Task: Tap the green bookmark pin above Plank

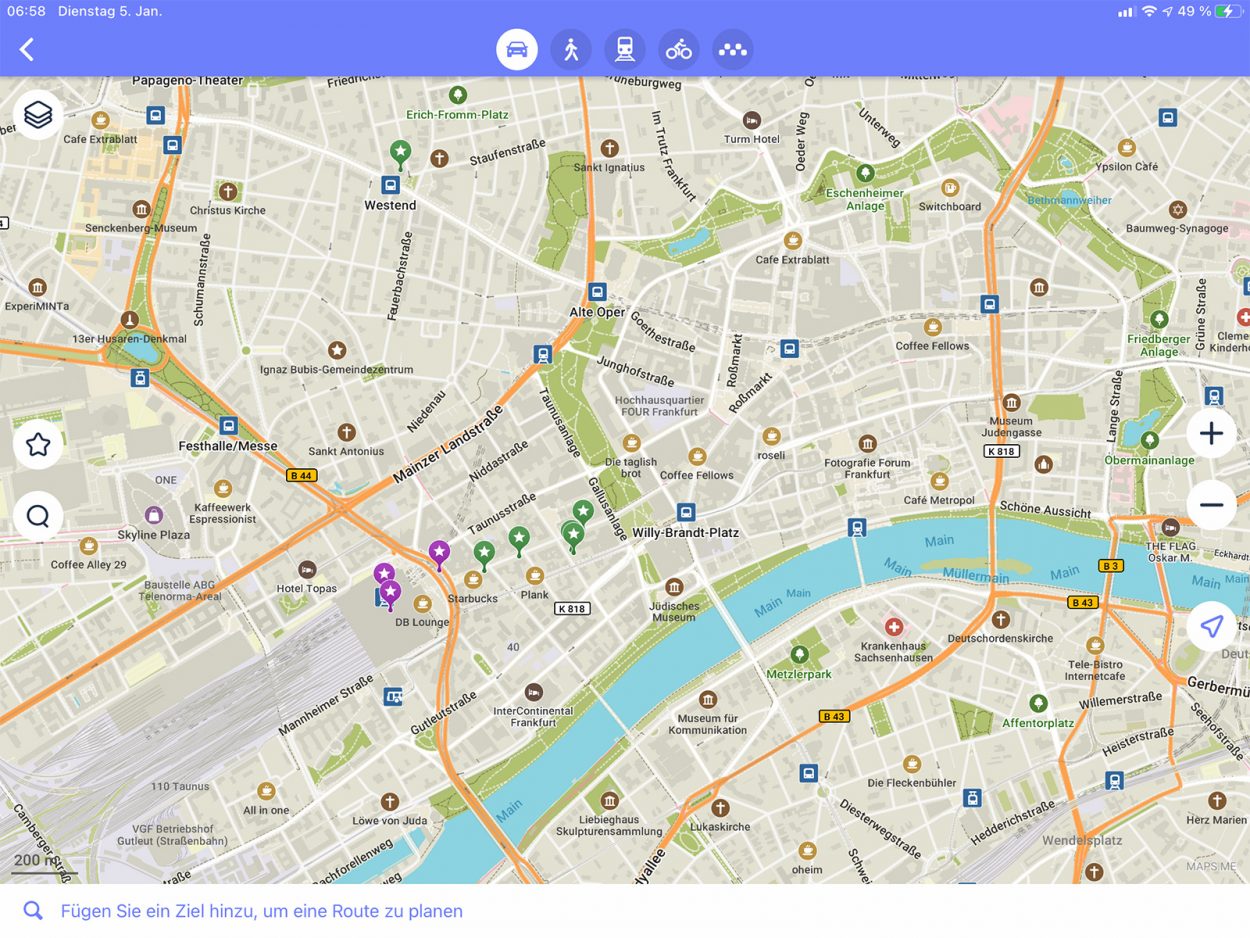Action: [x=519, y=540]
